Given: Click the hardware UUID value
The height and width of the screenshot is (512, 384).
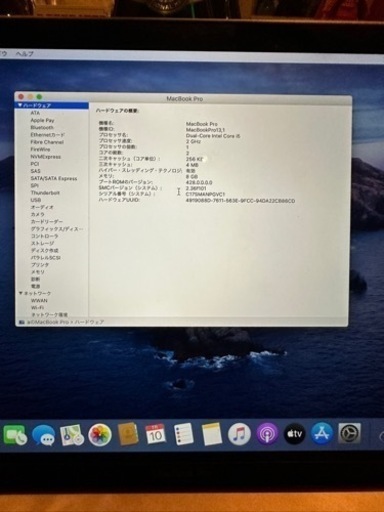Looking at the screenshot, I should [x=240, y=201].
